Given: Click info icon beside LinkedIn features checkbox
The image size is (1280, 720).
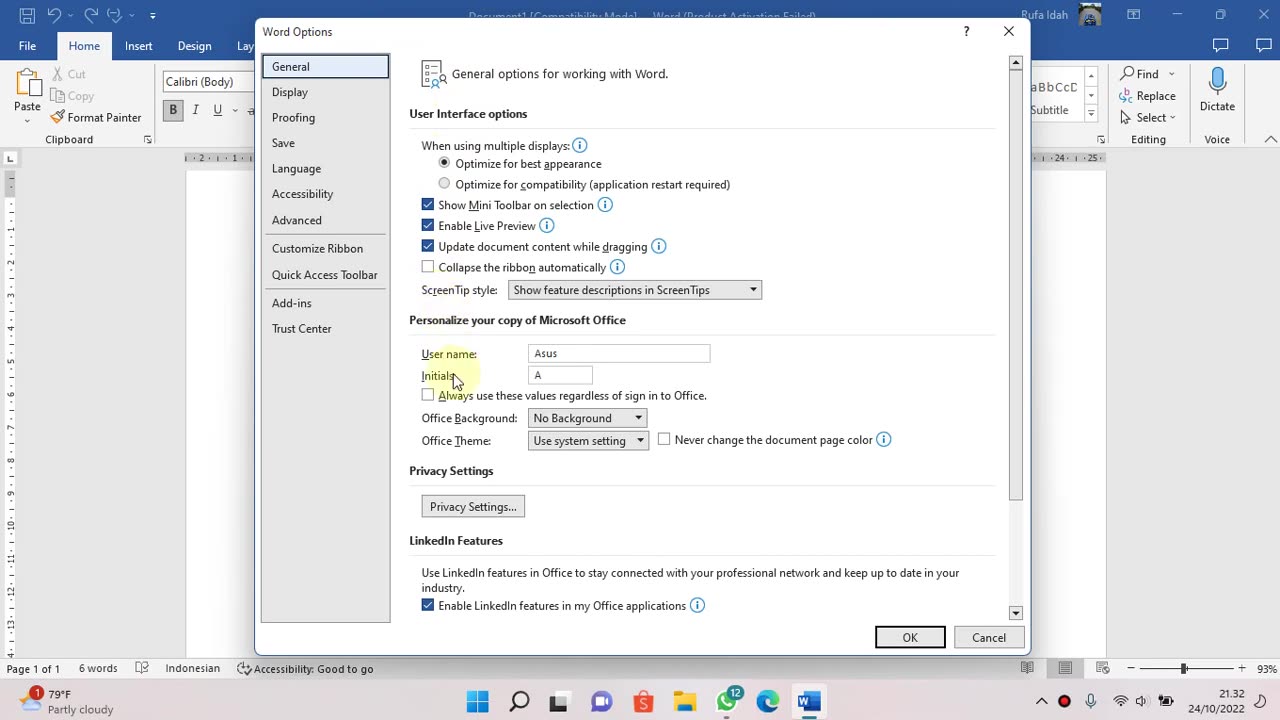Looking at the screenshot, I should 697,606.
